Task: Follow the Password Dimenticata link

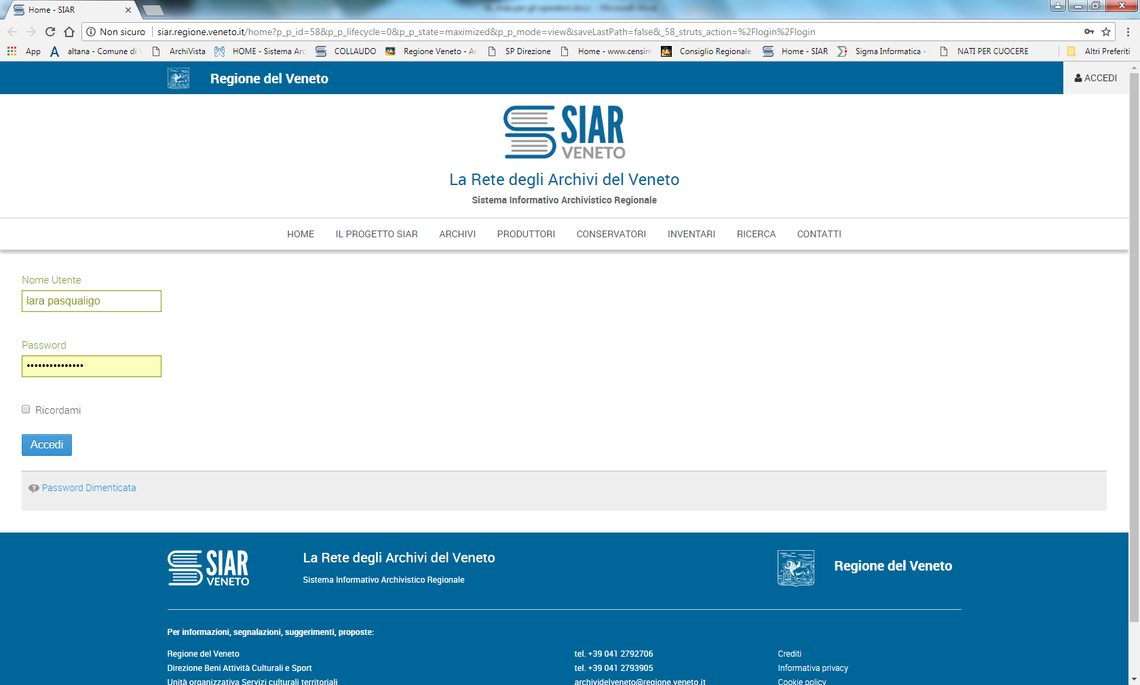Action: click(x=88, y=488)
